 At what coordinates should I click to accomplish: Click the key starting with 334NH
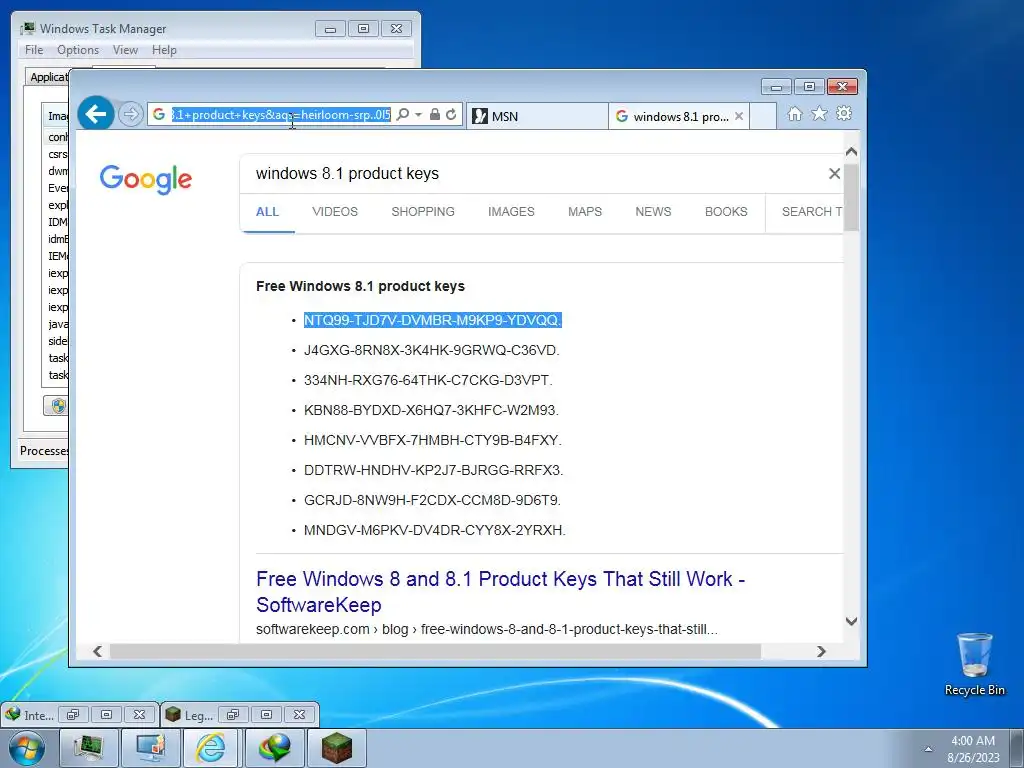tap(428, 380)
